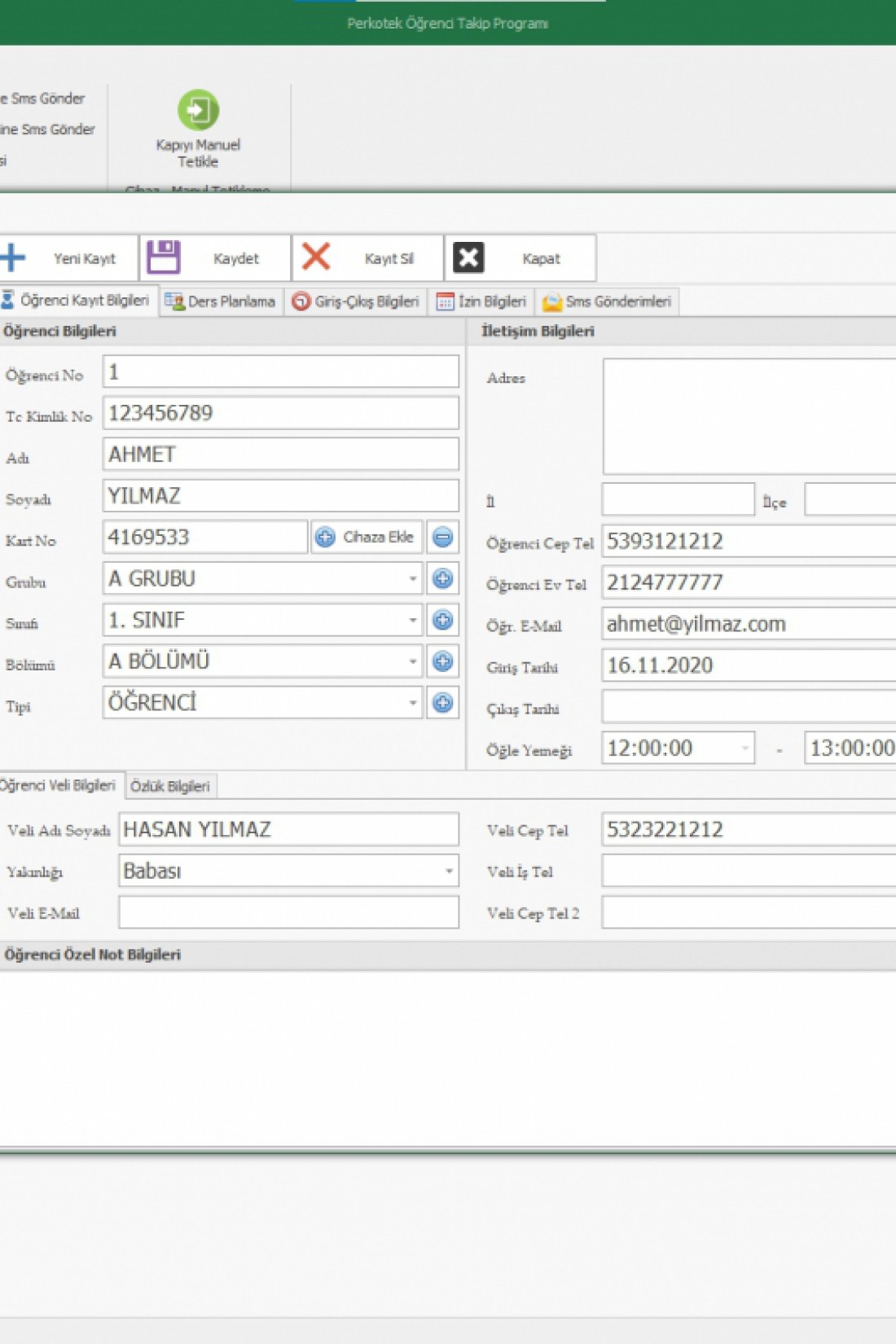Open the Öğle Yemeği 12:00:00 time dropdown
This screenshot has height=1344, width=896.
click(744, 748)
